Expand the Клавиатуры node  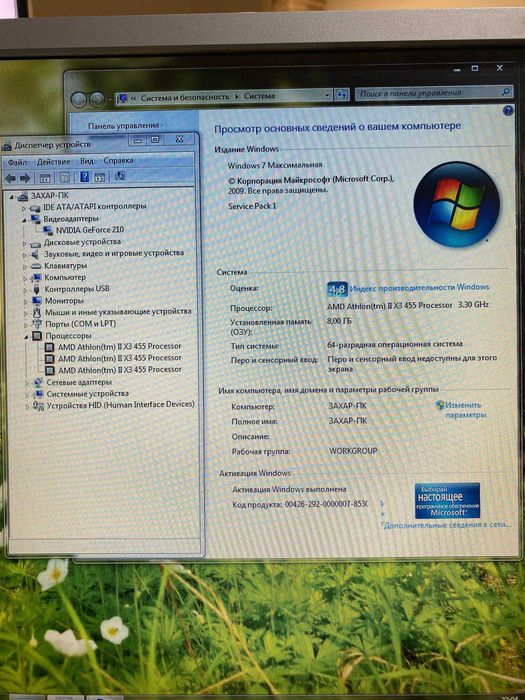(25, 267)
